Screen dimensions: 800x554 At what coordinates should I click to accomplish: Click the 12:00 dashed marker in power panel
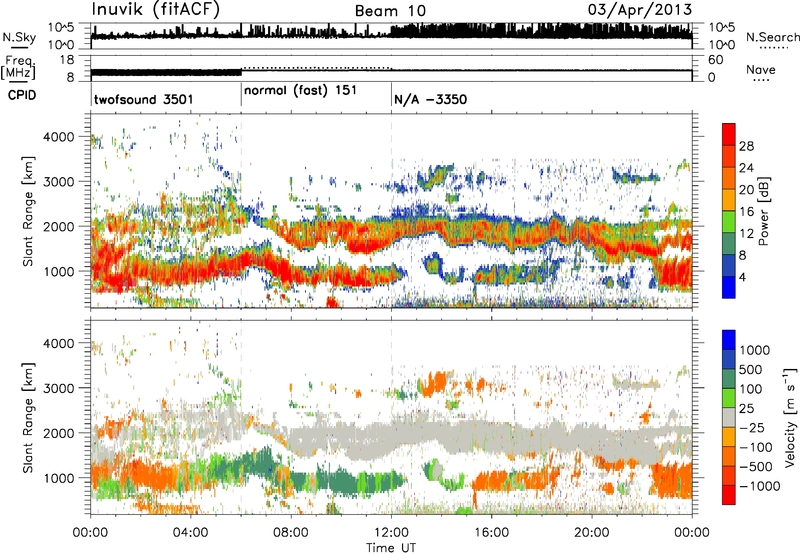392,211
